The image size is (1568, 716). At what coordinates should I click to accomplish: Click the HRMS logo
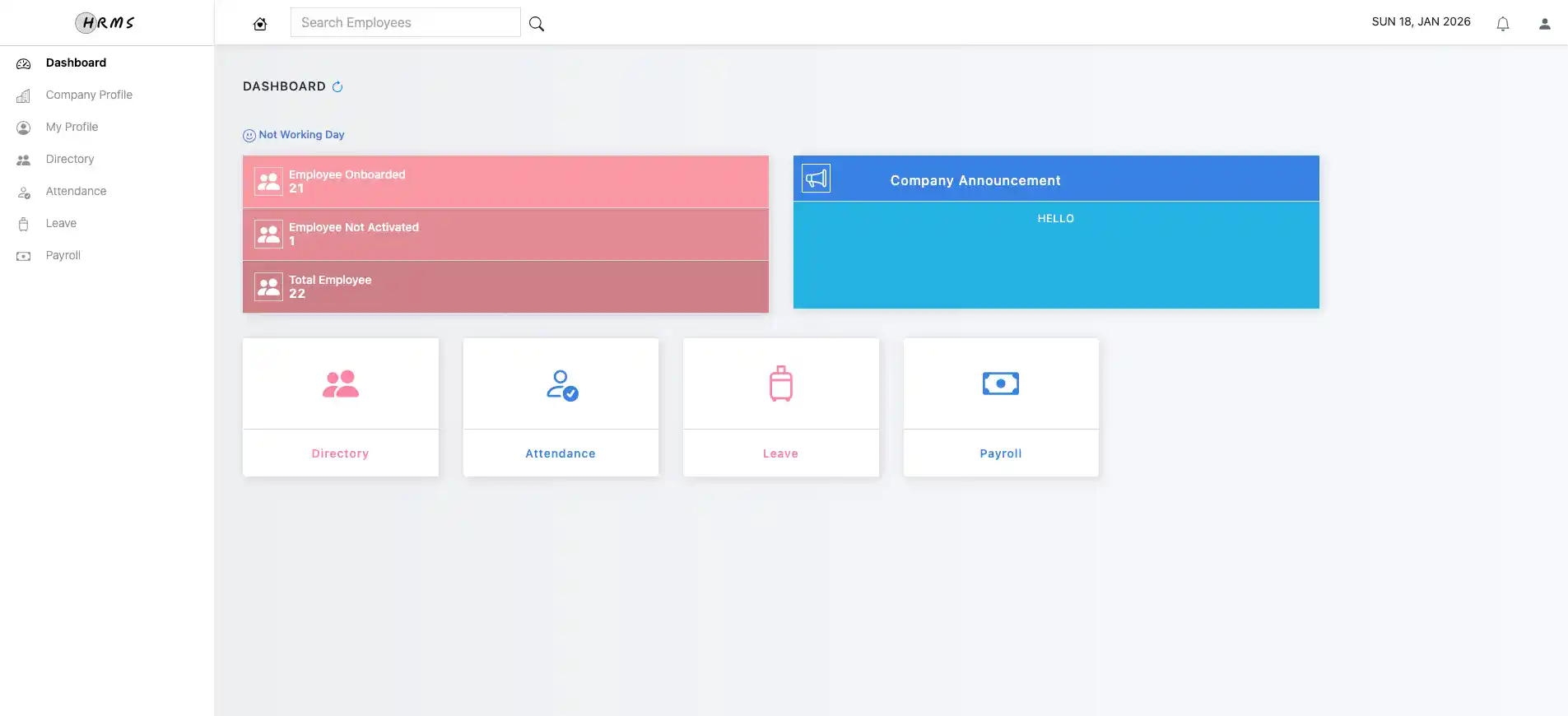(105, 22)
